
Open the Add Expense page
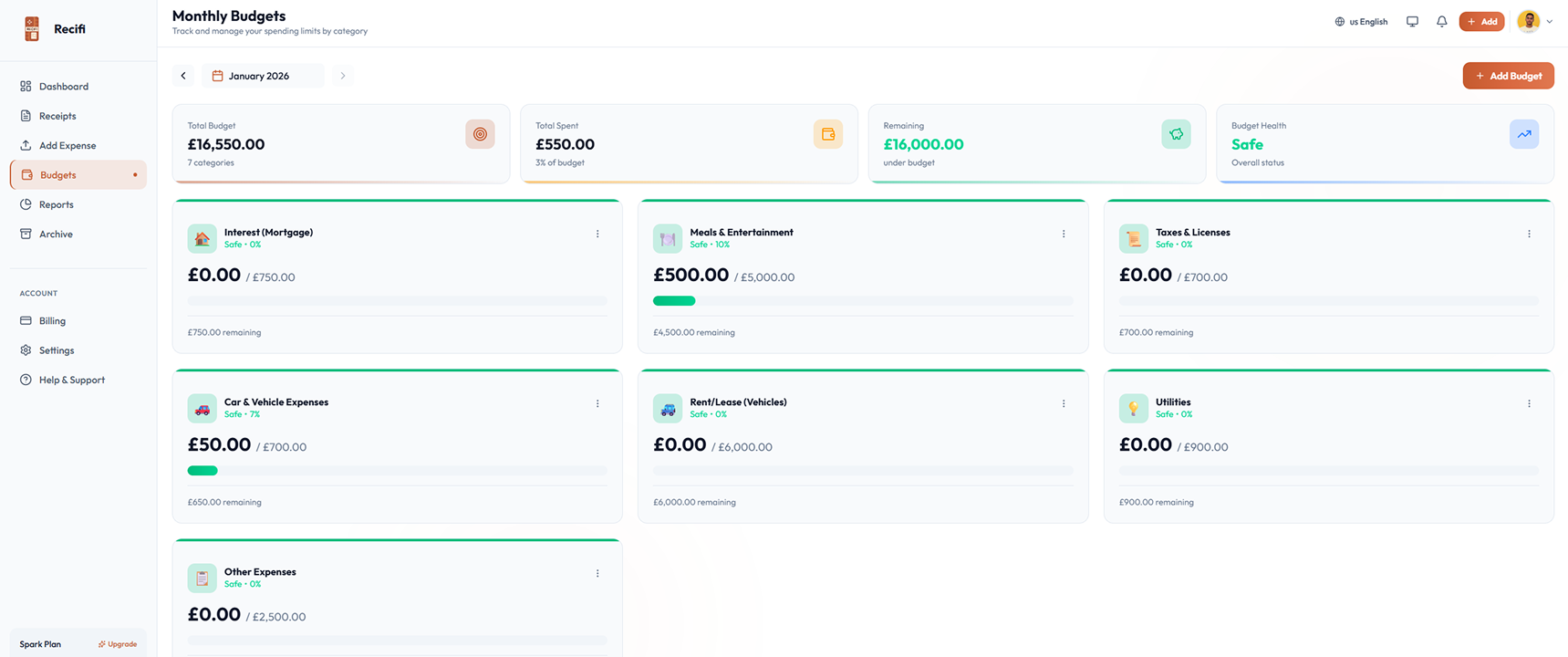(x=66, y=145)
